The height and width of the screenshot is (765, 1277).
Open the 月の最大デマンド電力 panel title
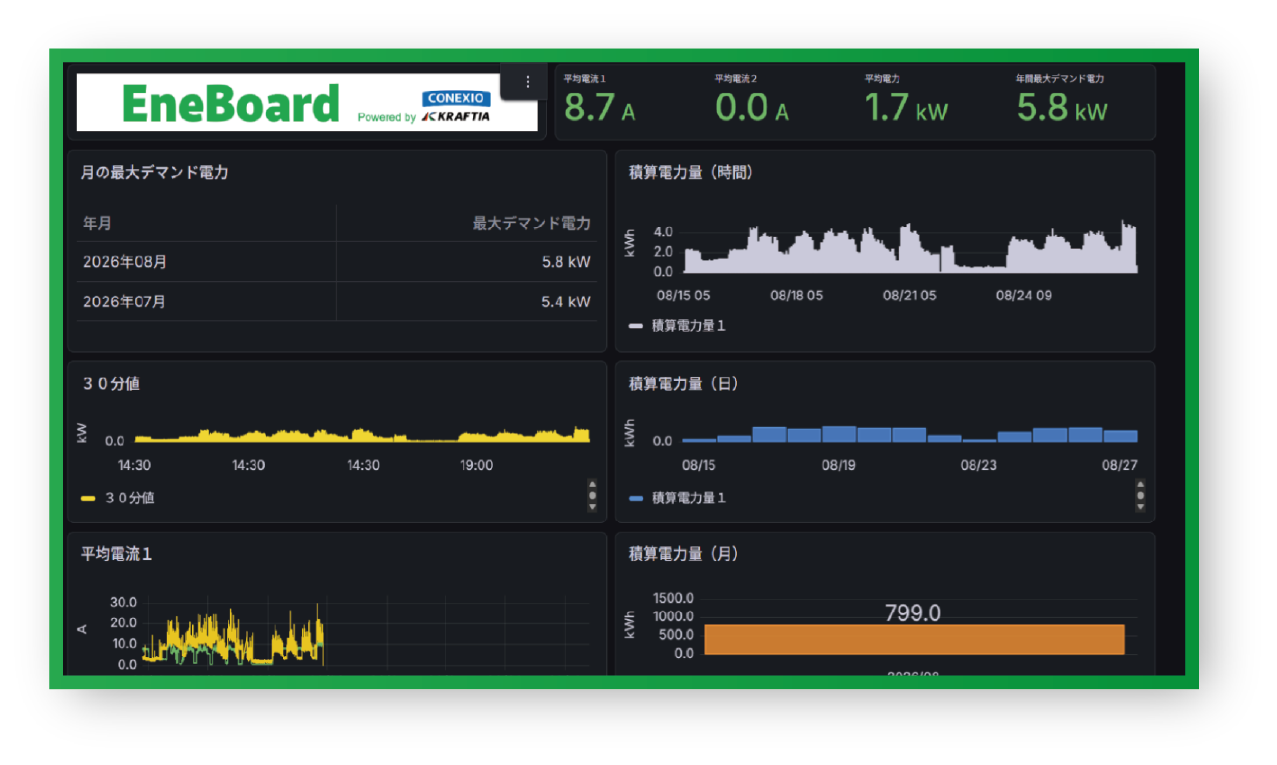[155, 172]
